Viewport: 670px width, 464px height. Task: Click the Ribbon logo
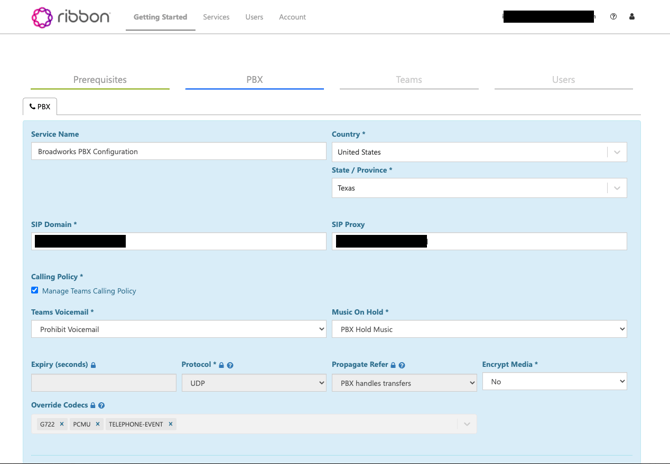pos(71,18)
